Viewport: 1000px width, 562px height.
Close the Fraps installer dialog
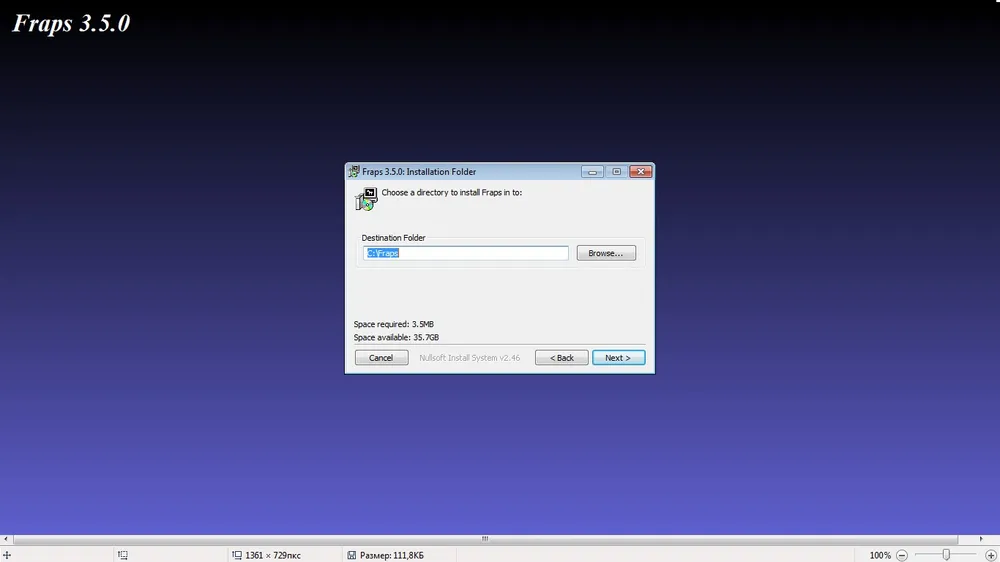point(640,172)
